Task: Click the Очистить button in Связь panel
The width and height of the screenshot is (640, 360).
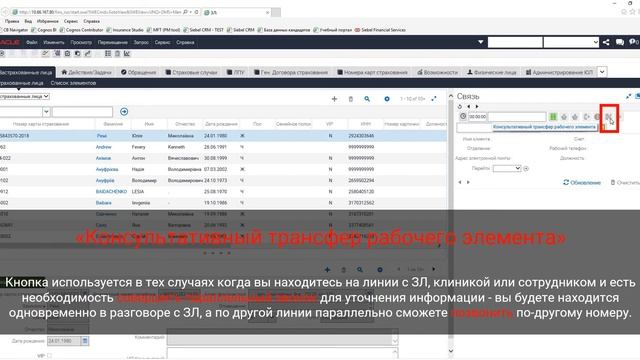Action: [x=625, y=182]
